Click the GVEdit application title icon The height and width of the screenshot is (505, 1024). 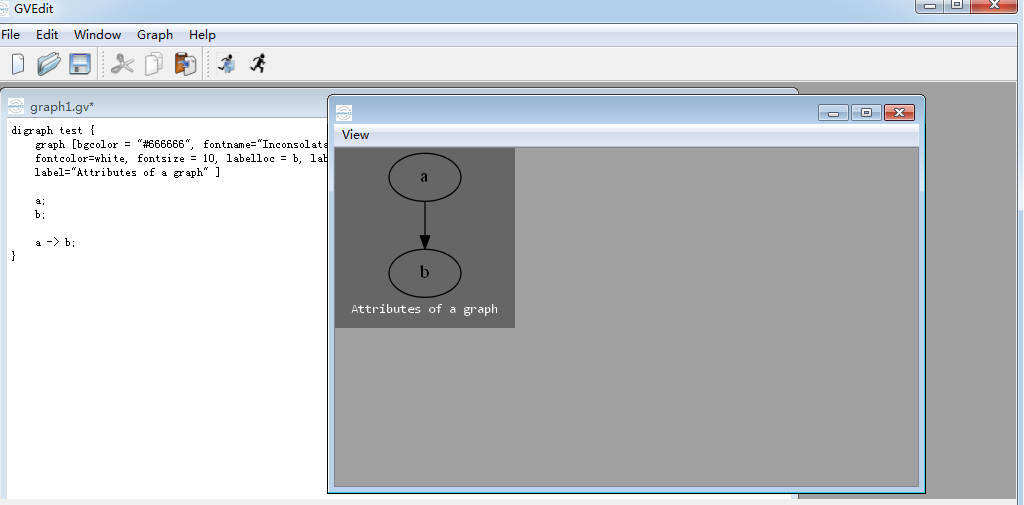click(x=5, y=8)
